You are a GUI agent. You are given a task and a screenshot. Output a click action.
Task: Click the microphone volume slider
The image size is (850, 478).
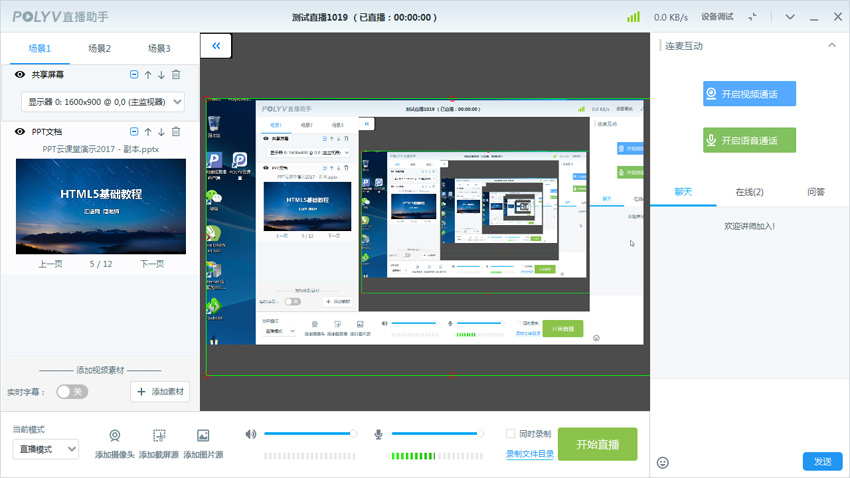[x=436, y=434]
